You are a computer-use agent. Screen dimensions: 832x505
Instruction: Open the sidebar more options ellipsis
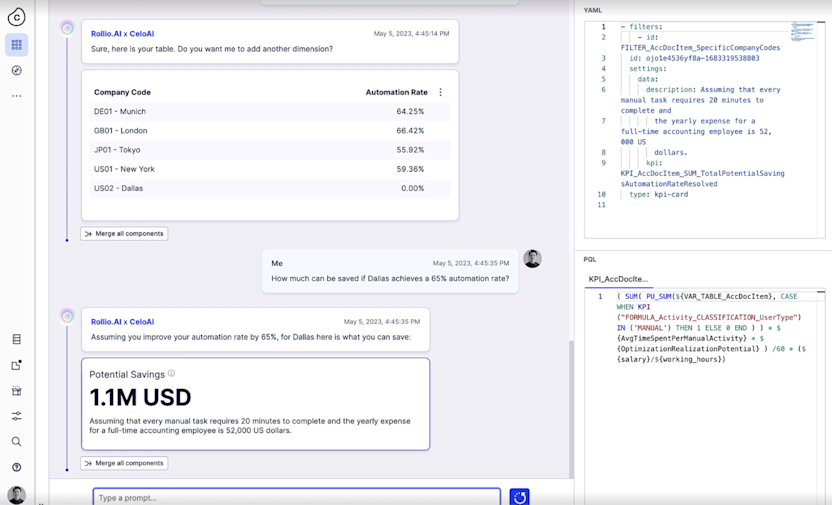click(16, 96)
